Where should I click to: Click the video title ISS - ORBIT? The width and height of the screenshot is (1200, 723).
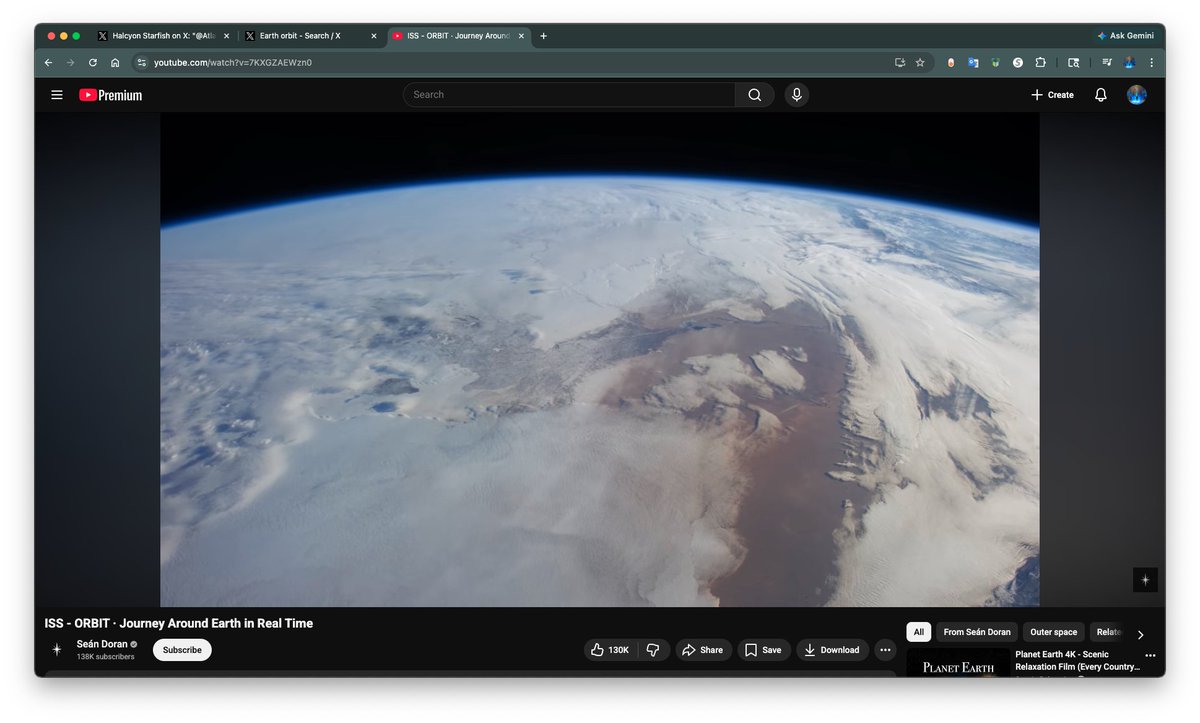click(179, 623)
